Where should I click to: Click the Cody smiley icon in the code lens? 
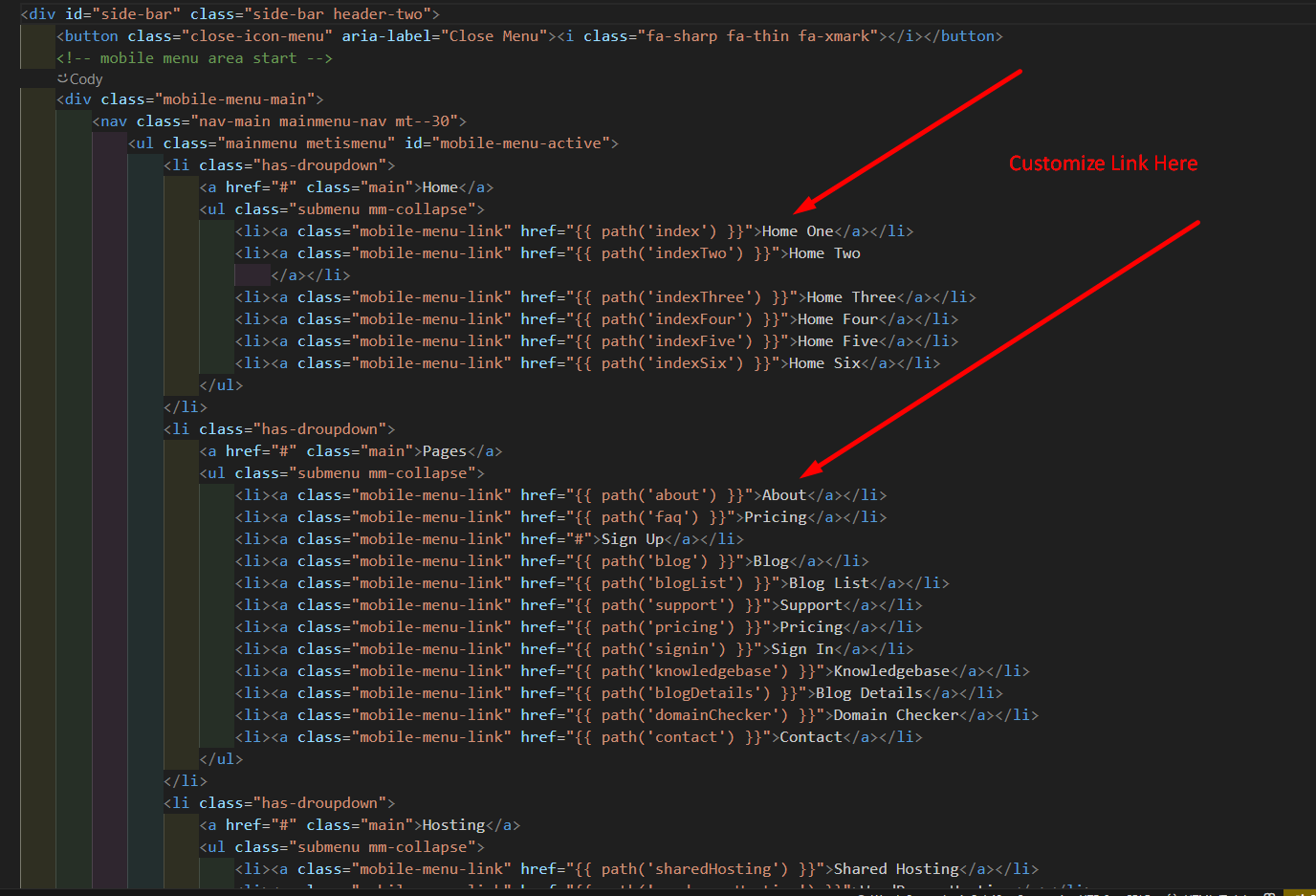(x=62, y=79)
